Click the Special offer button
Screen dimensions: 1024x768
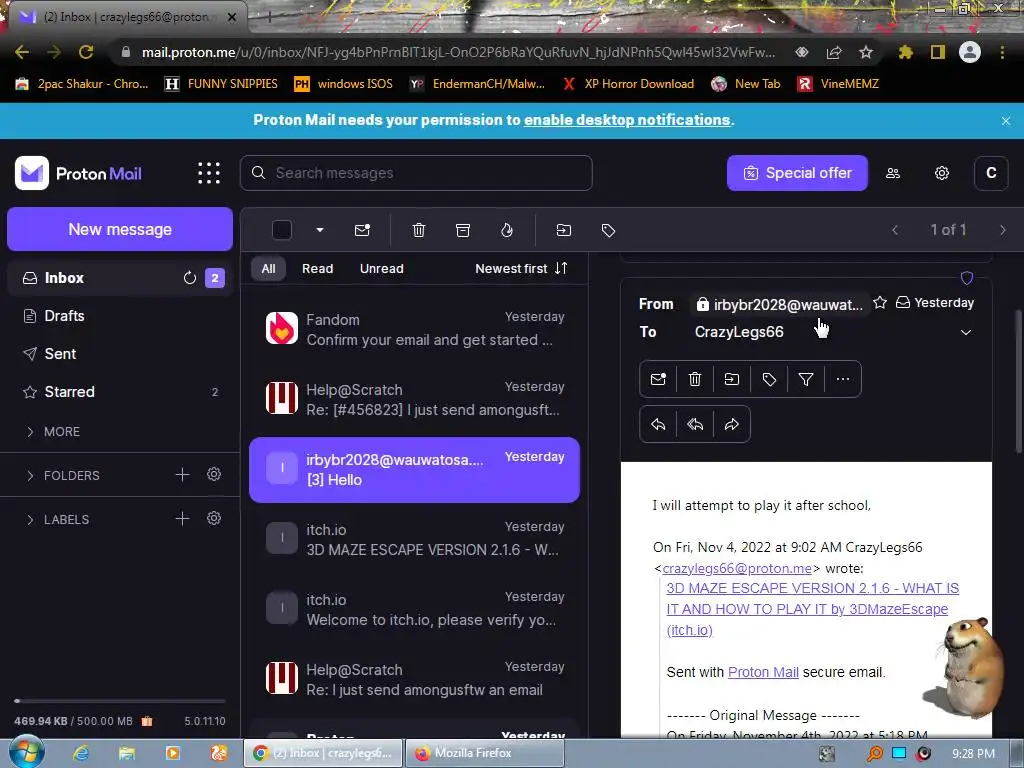pyautogui.click(x=797, y=173)
